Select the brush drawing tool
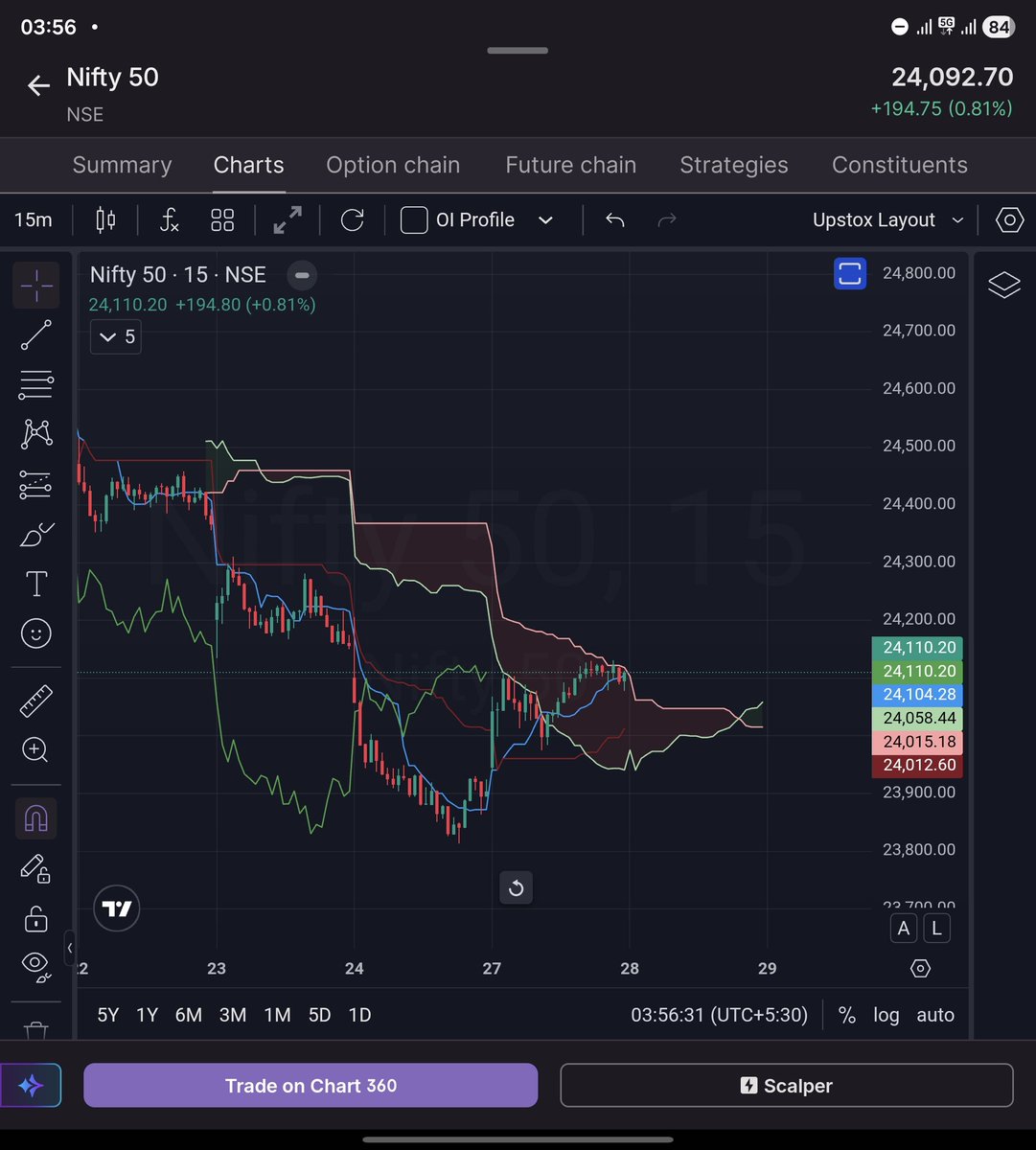Image resolution: width=1036 pixels, height=1150 pixels. [36, 535]
